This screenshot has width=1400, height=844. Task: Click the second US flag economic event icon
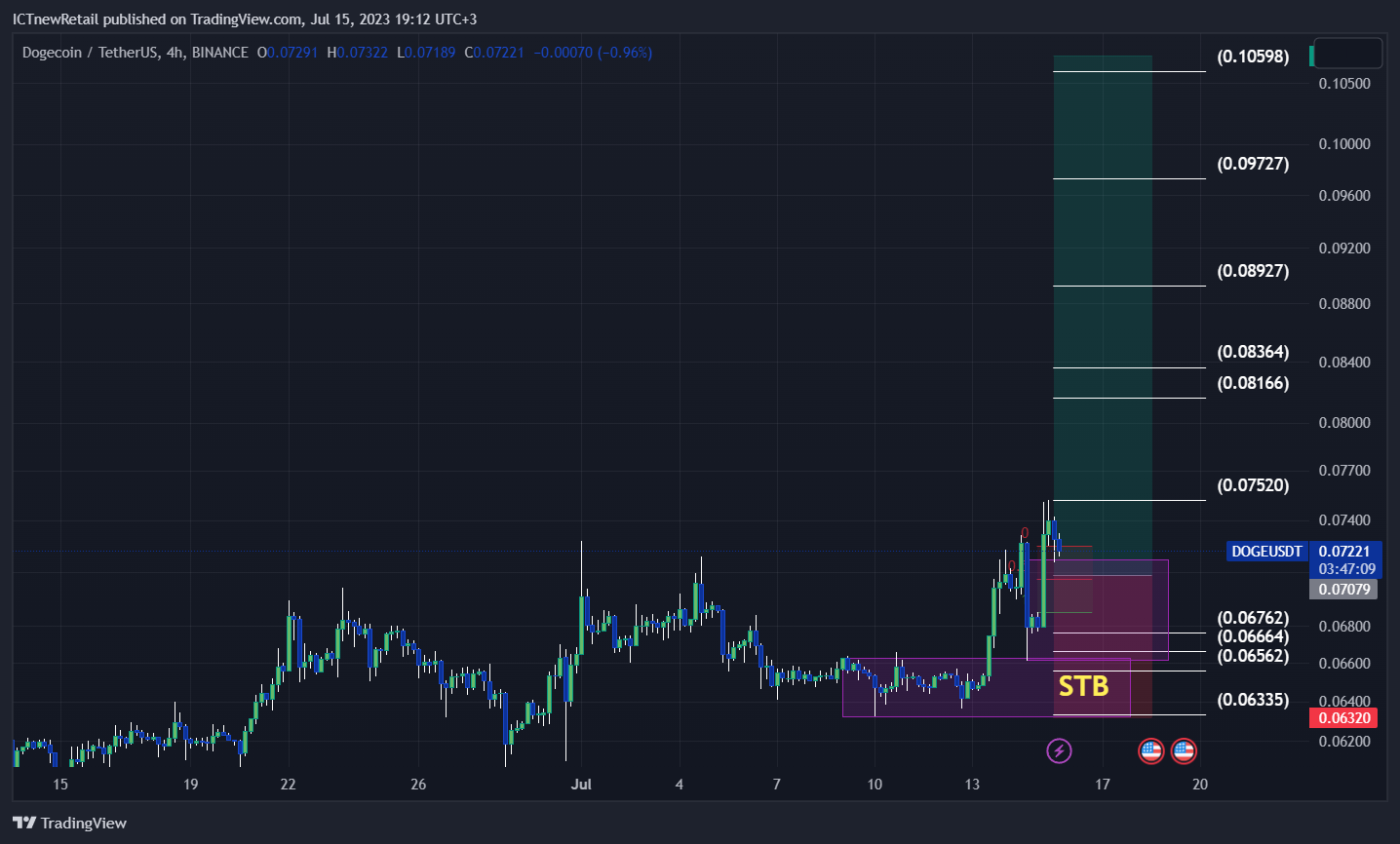[x=1184, y=750]
